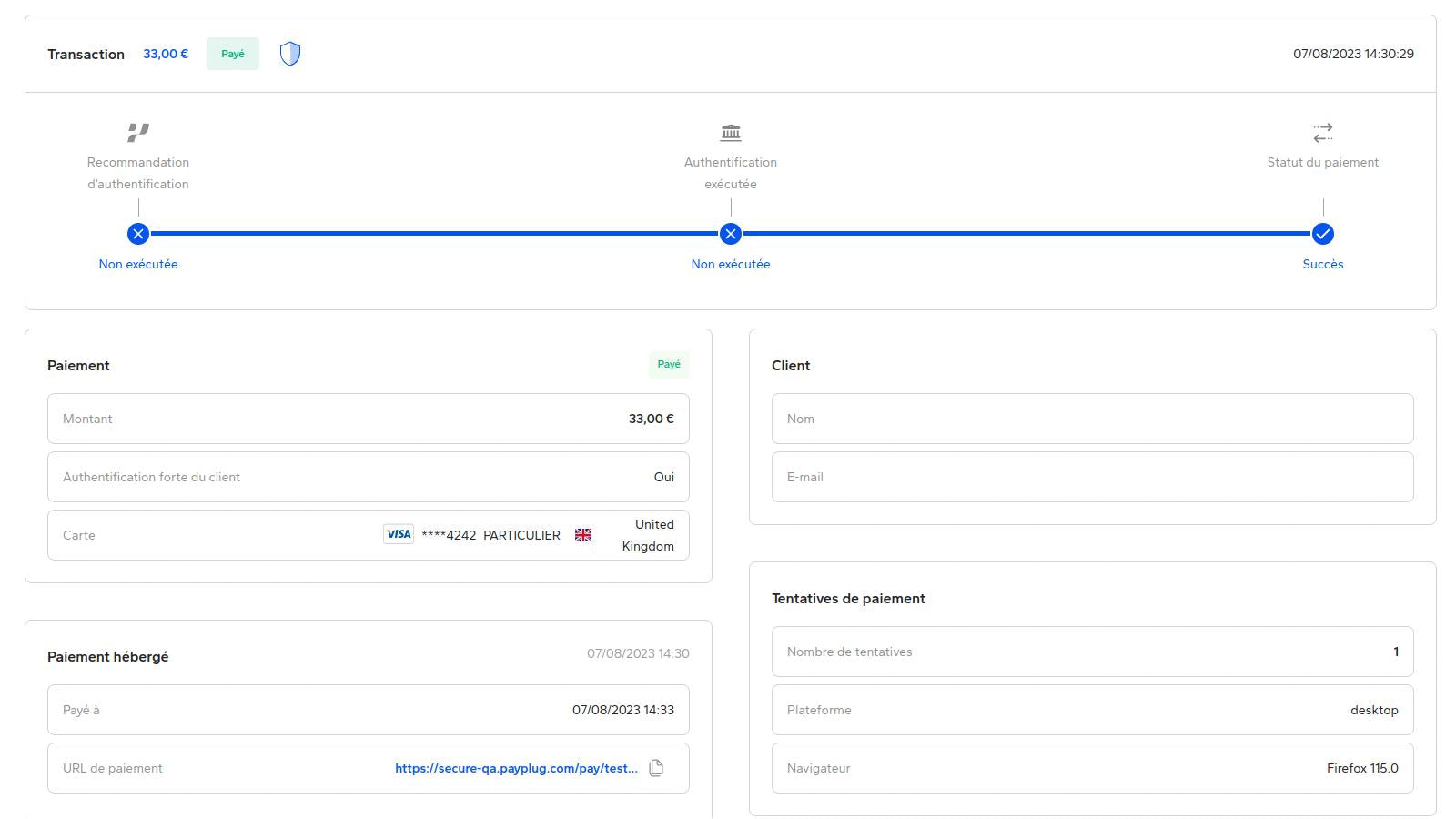Click the Succès status label
Viewport: 1456px width, 819px height.
(x=1323, y=264)
